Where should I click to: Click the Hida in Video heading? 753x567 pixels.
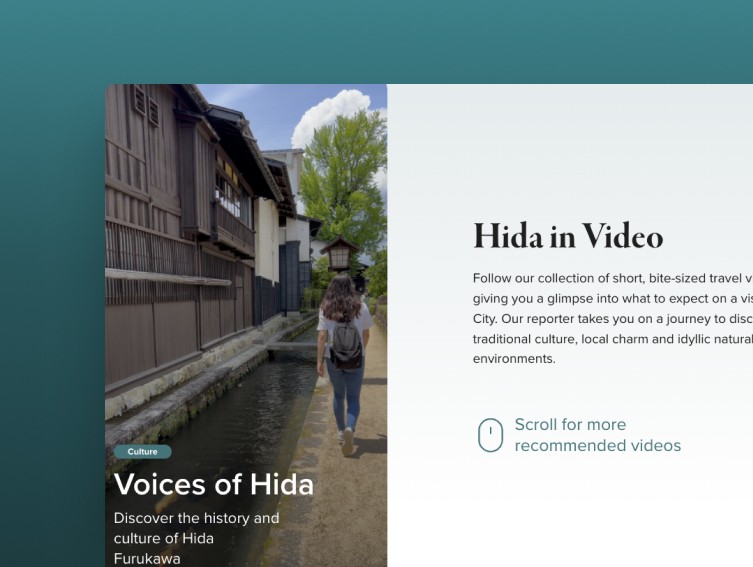pyautogui.click(x=568, y=236)
